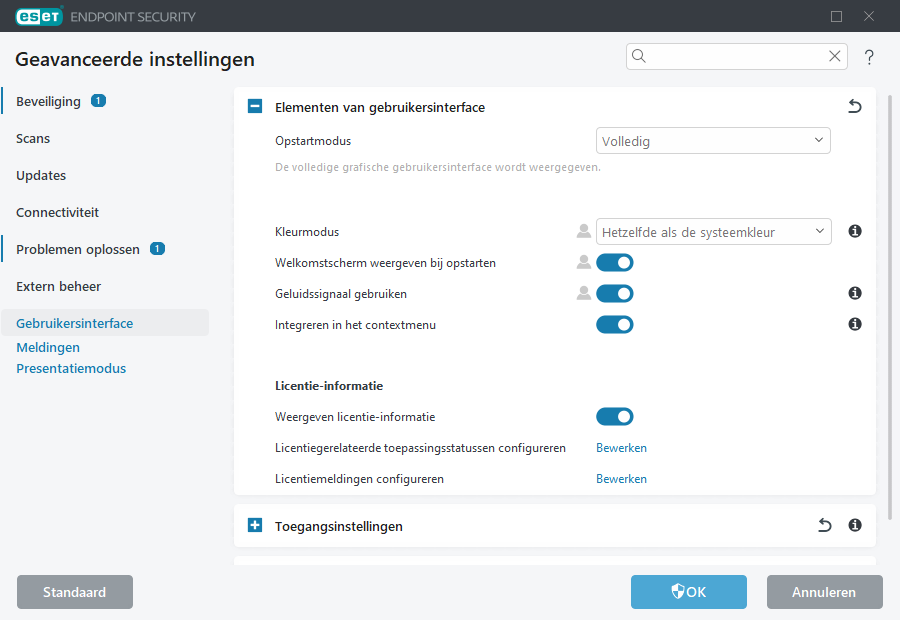Reset the Elementen van gebruikersinterface section
The width and height of the screenshot is (900, 620).
[x=855, y=105]
